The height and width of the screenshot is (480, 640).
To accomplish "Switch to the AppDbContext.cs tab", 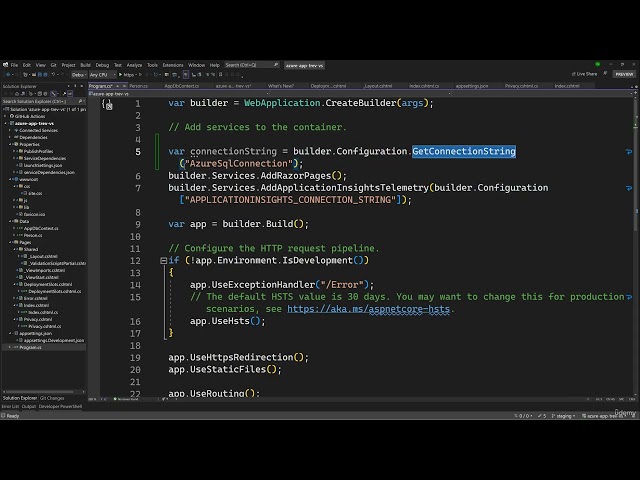I will (182, 86).
